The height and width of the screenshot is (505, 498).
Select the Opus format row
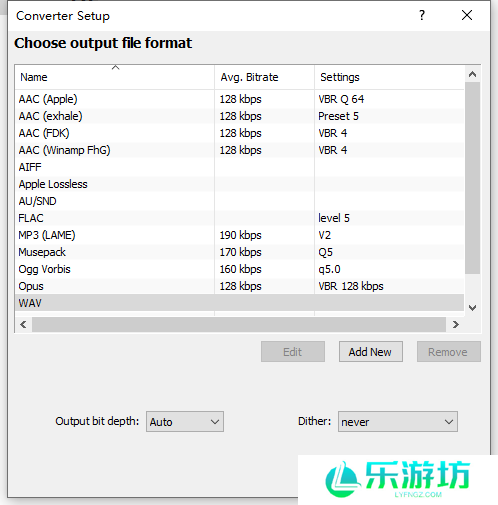[239, 286]
